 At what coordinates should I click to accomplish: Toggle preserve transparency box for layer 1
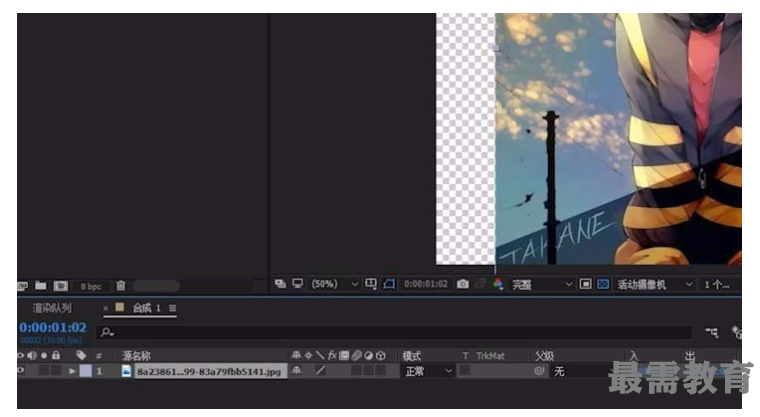click(465, 370)
